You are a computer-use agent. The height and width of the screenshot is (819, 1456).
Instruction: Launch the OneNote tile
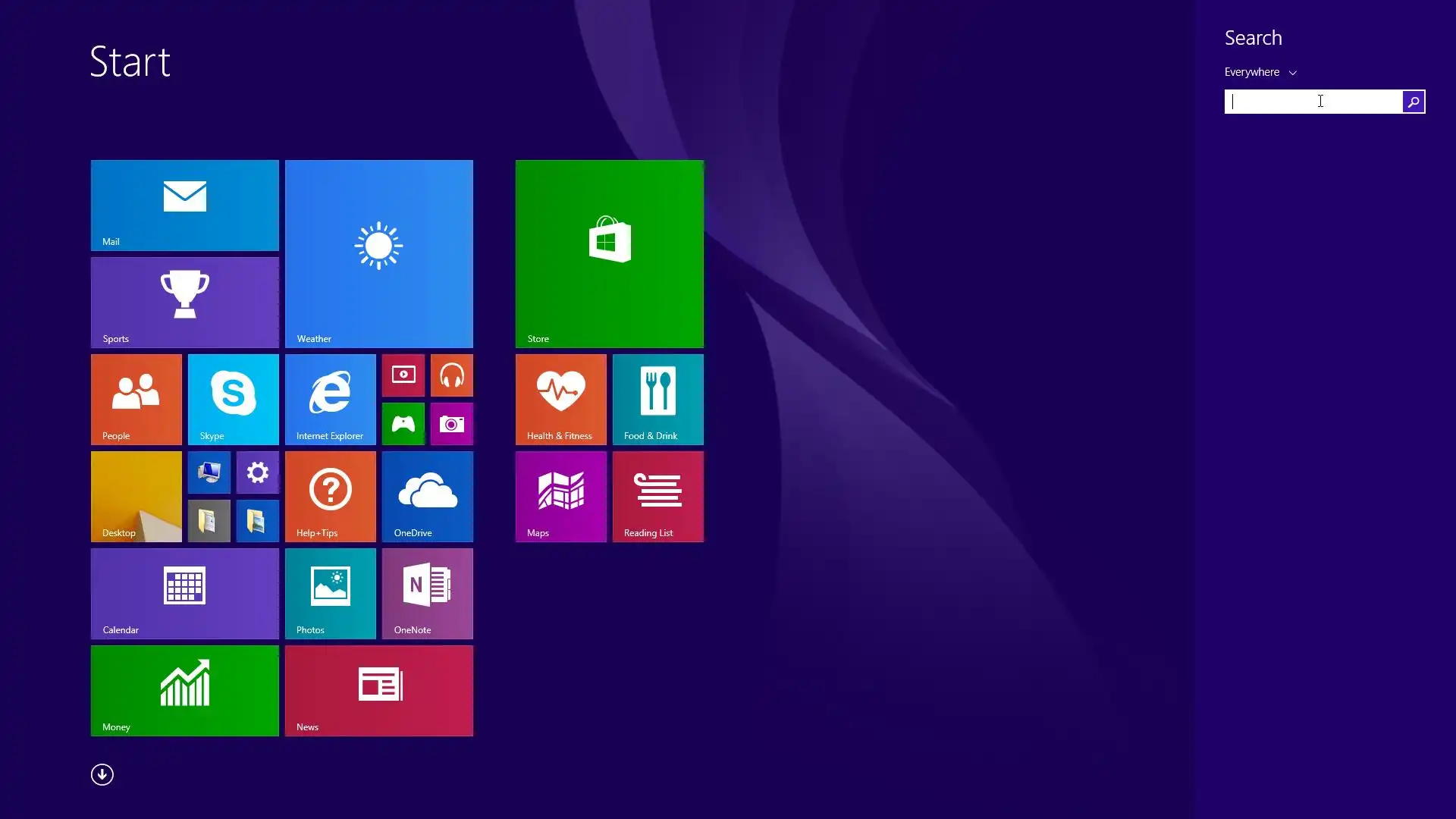pyautogui.click(x=427, y=593)
